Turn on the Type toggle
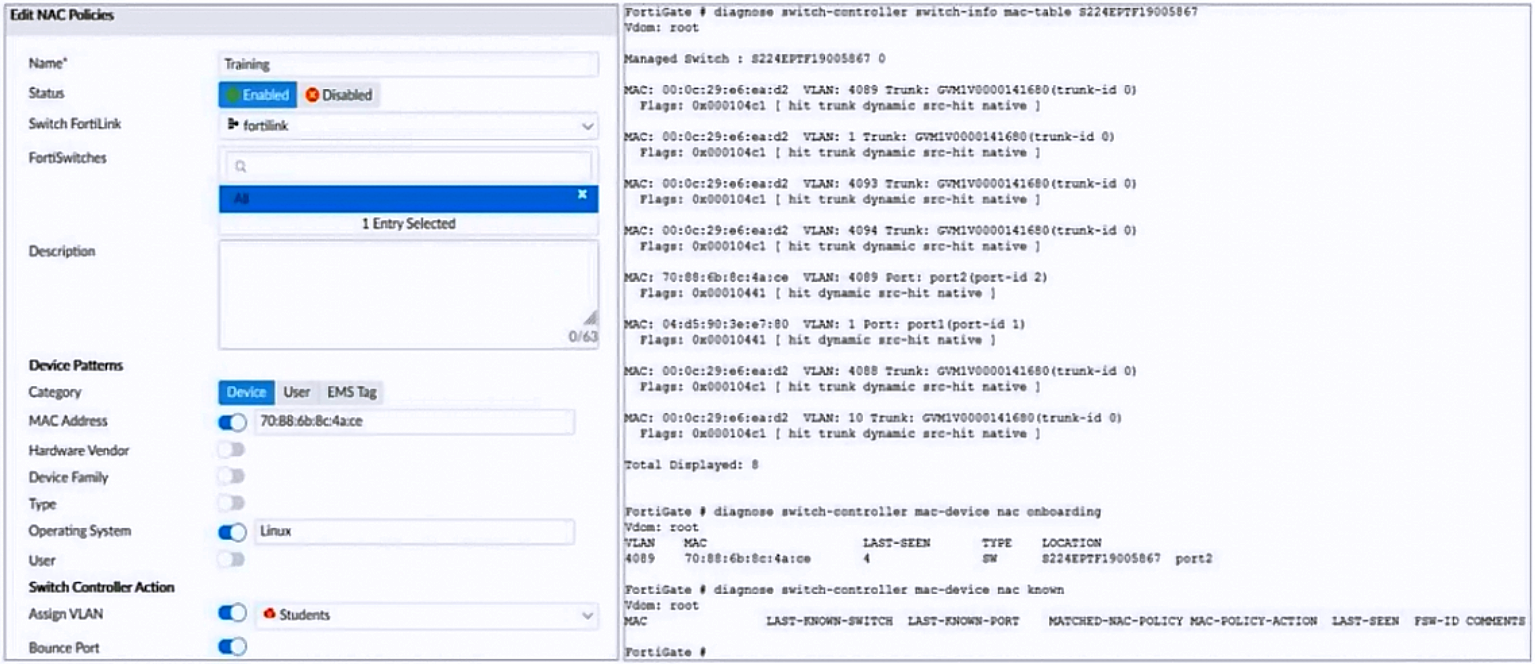 [x=231, y=503]
